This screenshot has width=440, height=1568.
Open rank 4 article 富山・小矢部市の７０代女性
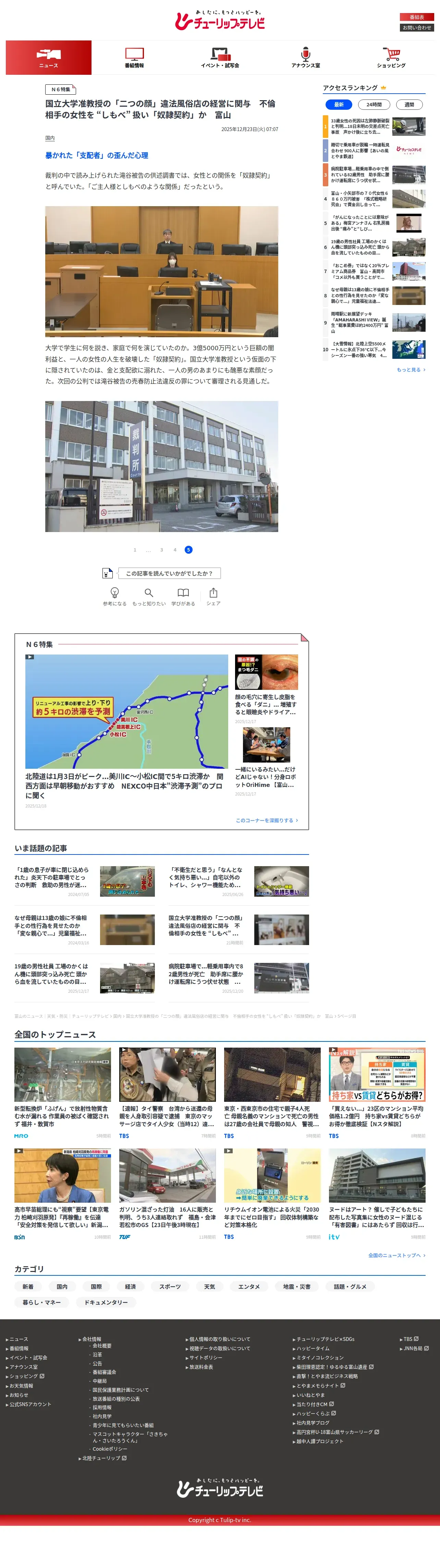(360, 198)
